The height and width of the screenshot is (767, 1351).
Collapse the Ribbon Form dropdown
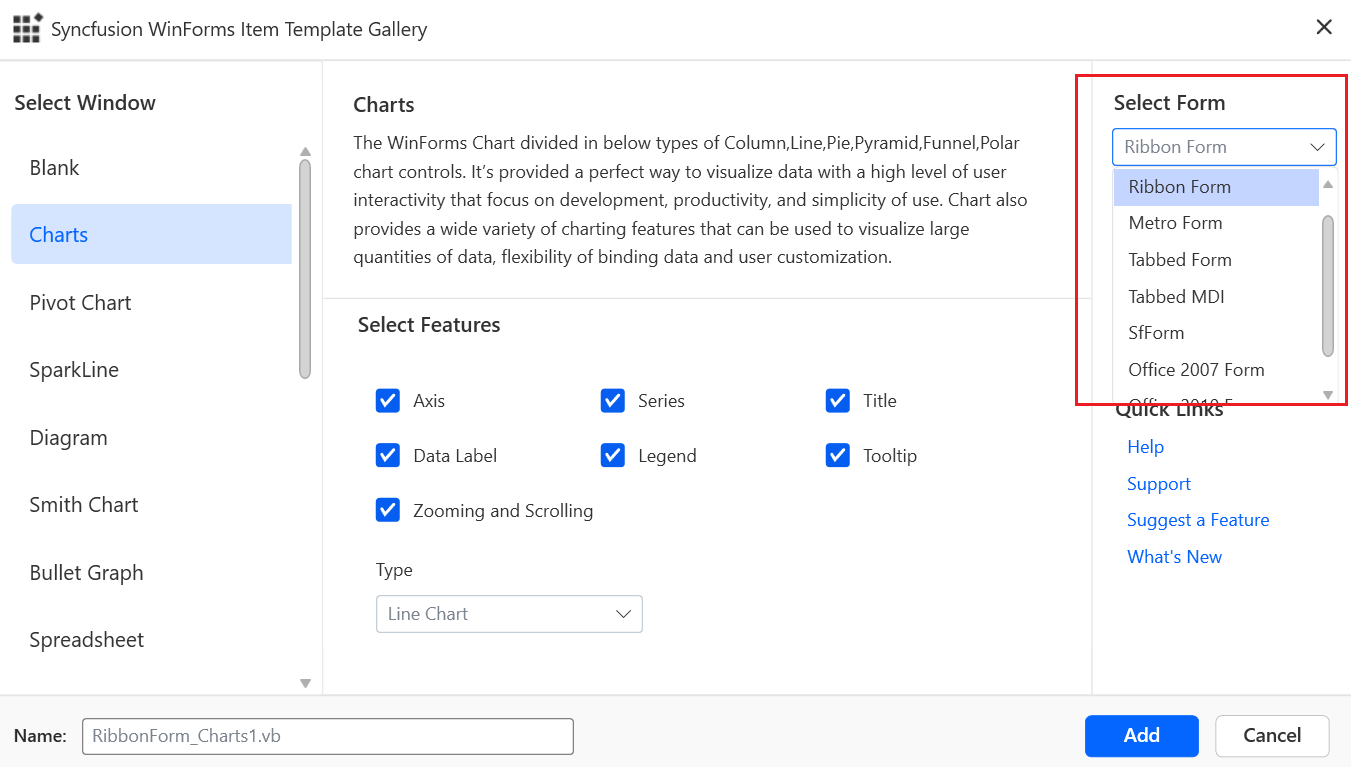(x=1317, y=147)
